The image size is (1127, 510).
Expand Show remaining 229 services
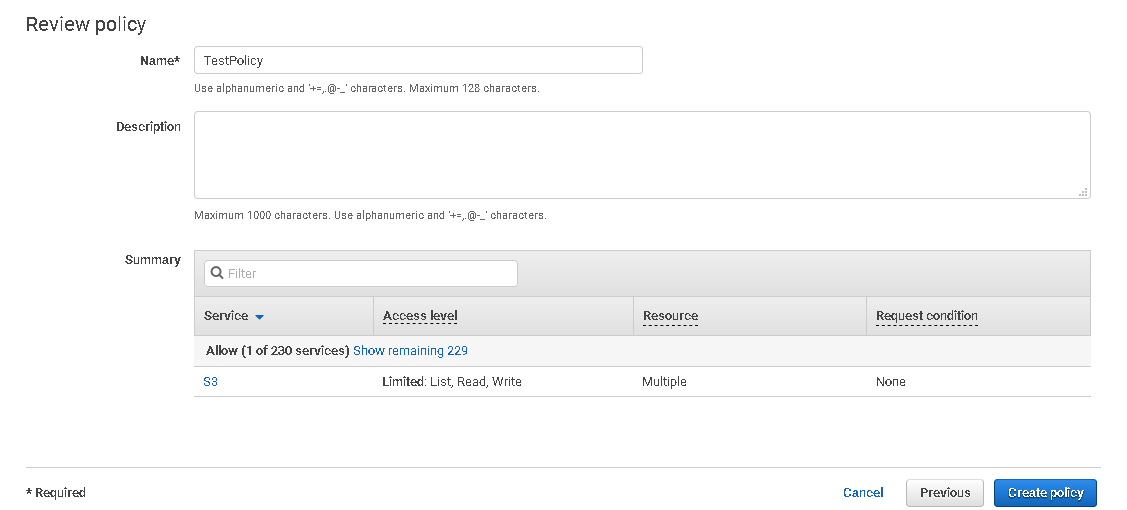[x=410, y=351]
